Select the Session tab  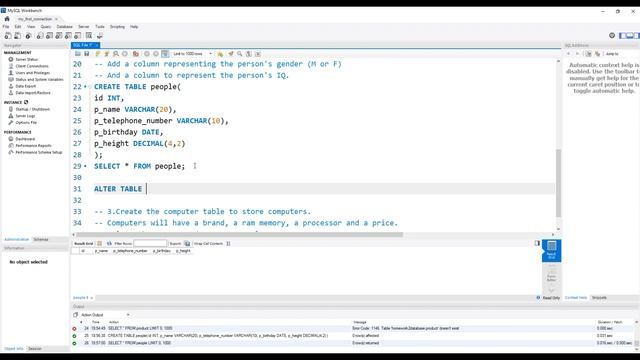35,349
